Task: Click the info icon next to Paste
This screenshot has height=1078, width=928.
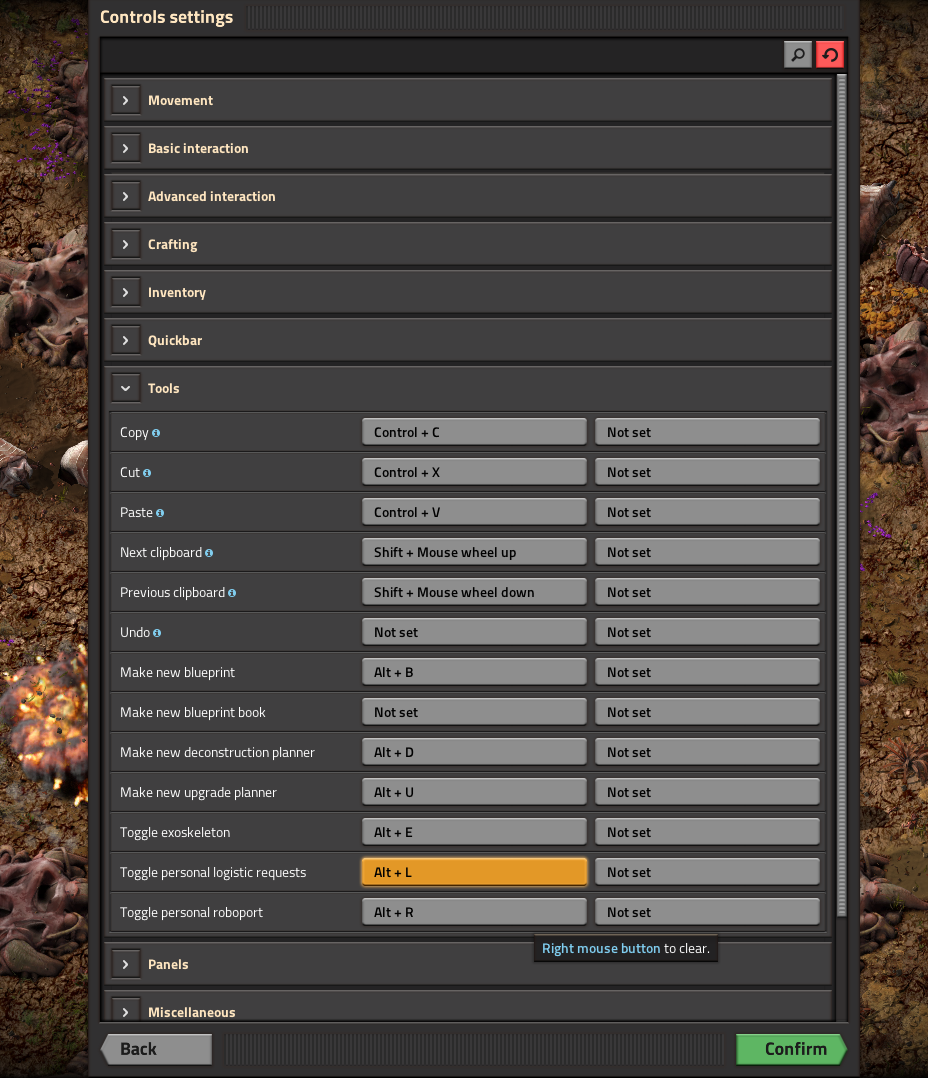Action: [160, 513]
